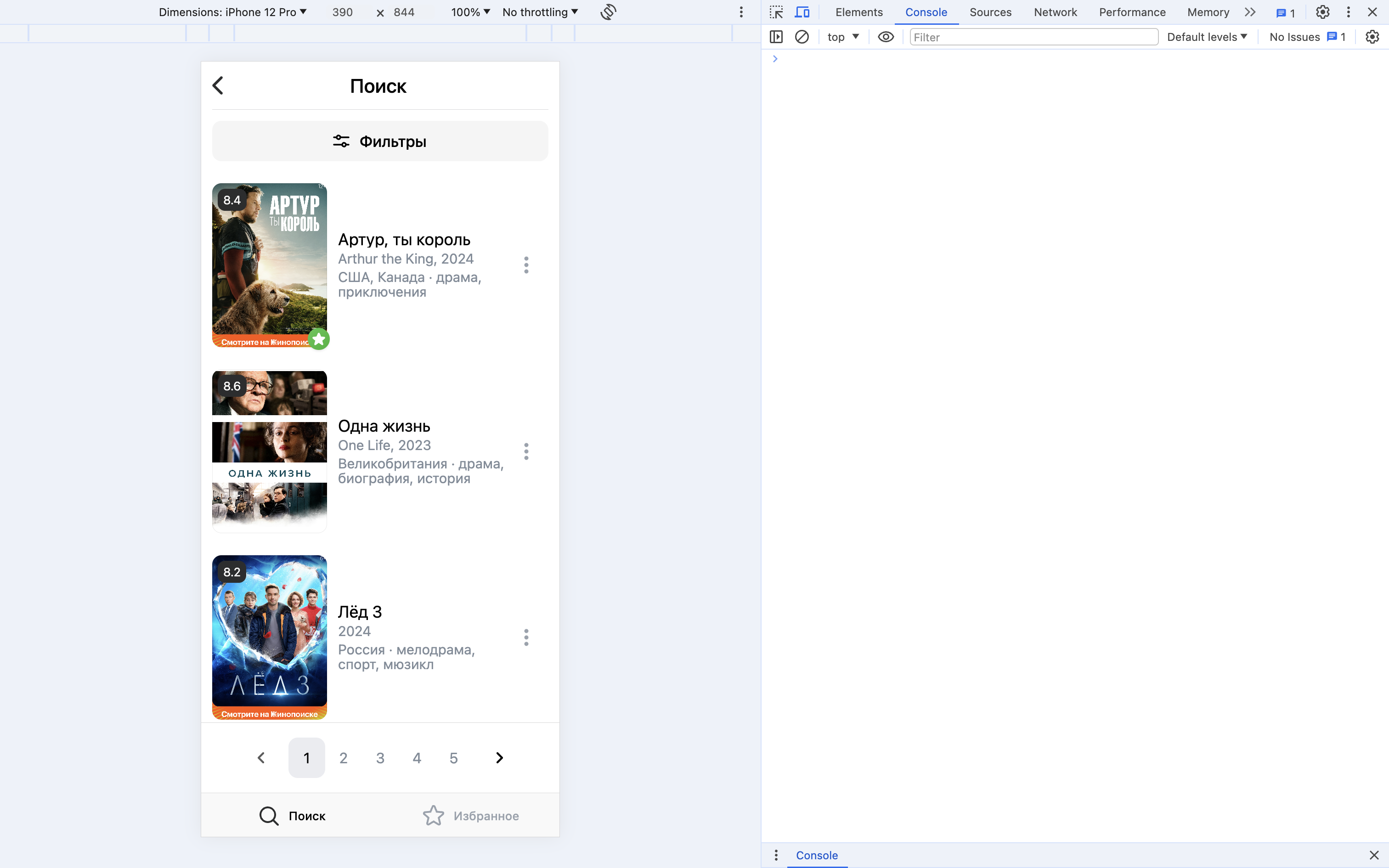Screen dimensions: 1389x868
Task: Jump to page 5 of results
Action: coord(453,758)
